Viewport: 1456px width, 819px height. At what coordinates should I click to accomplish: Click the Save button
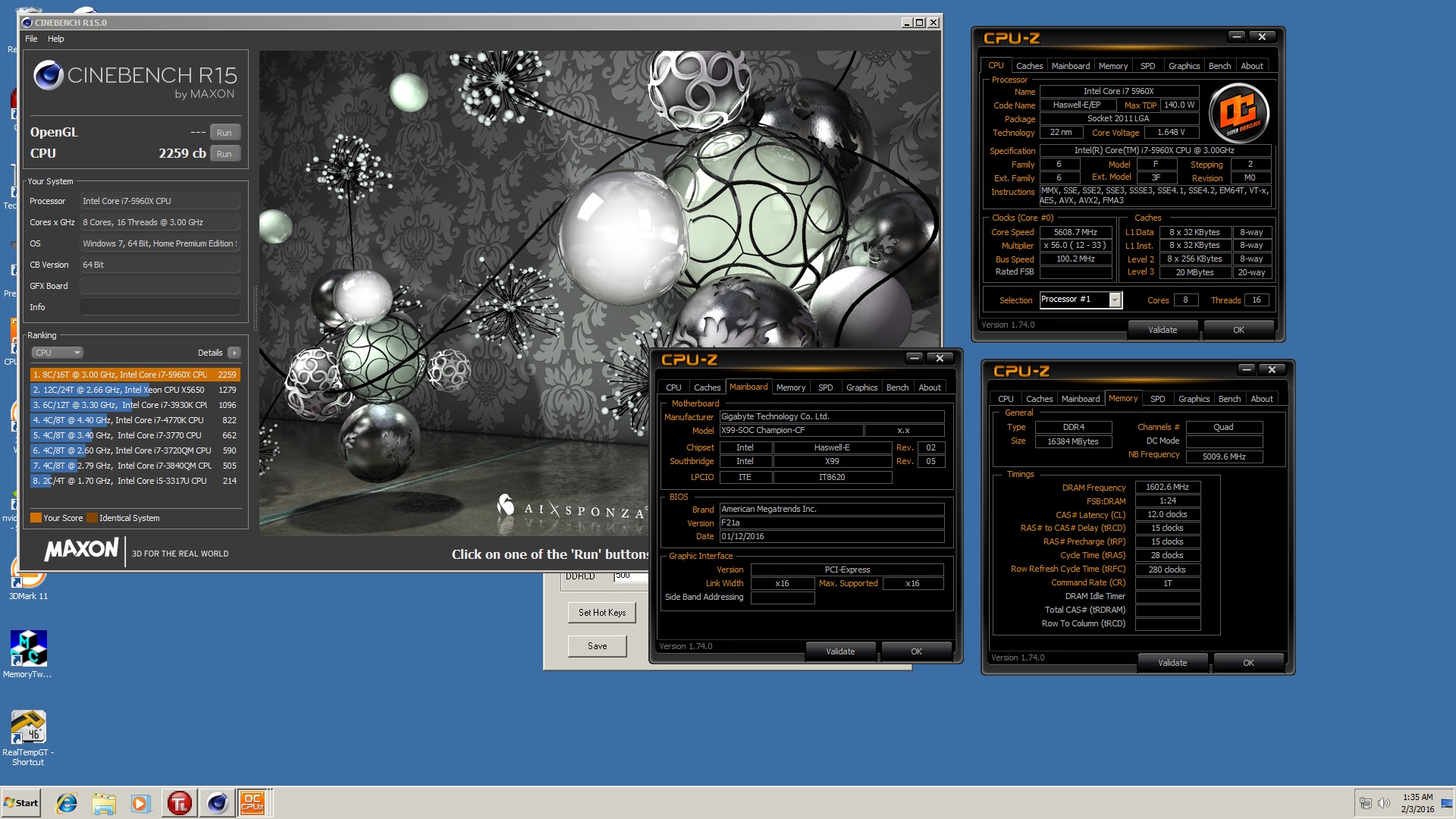598,646
